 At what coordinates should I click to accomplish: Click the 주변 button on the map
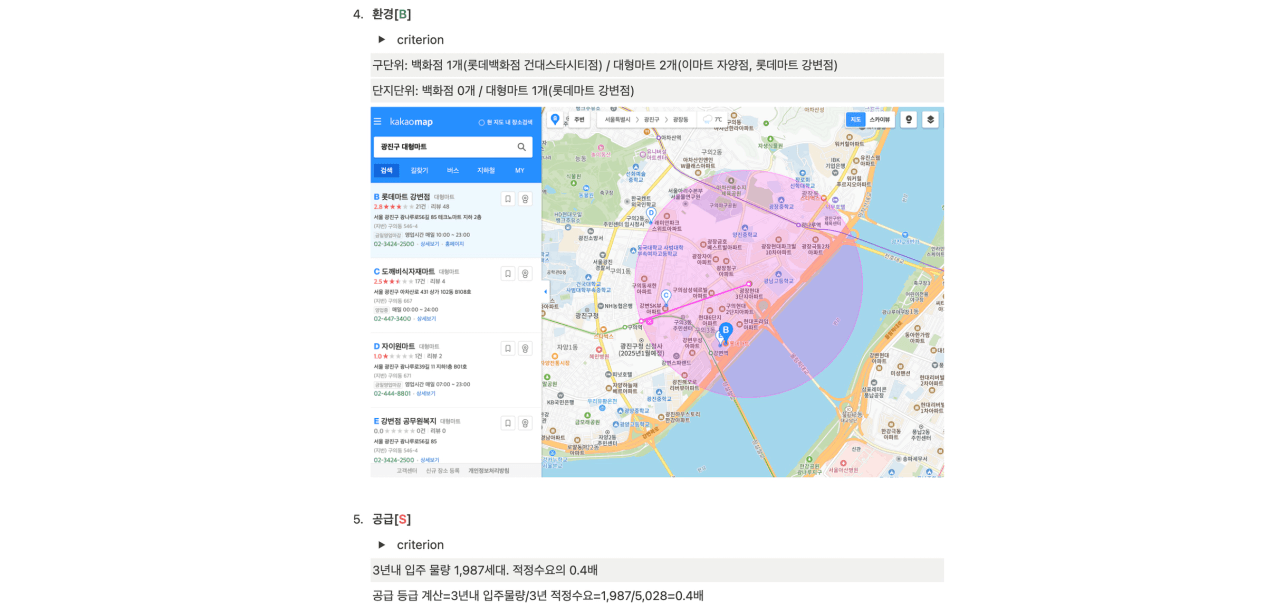tap(579, 119)
